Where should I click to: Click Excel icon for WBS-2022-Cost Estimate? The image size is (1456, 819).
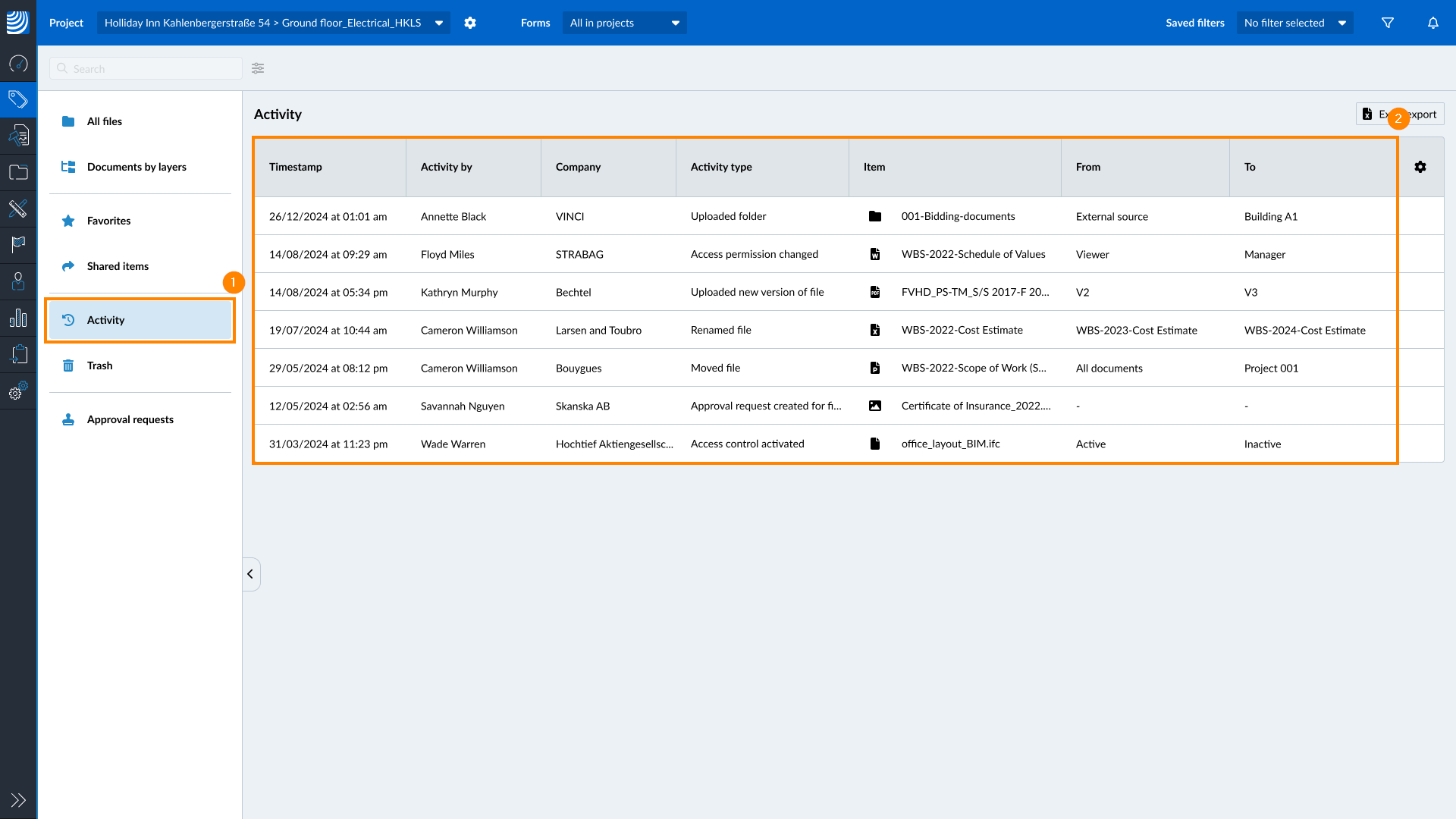pos(875,330)
